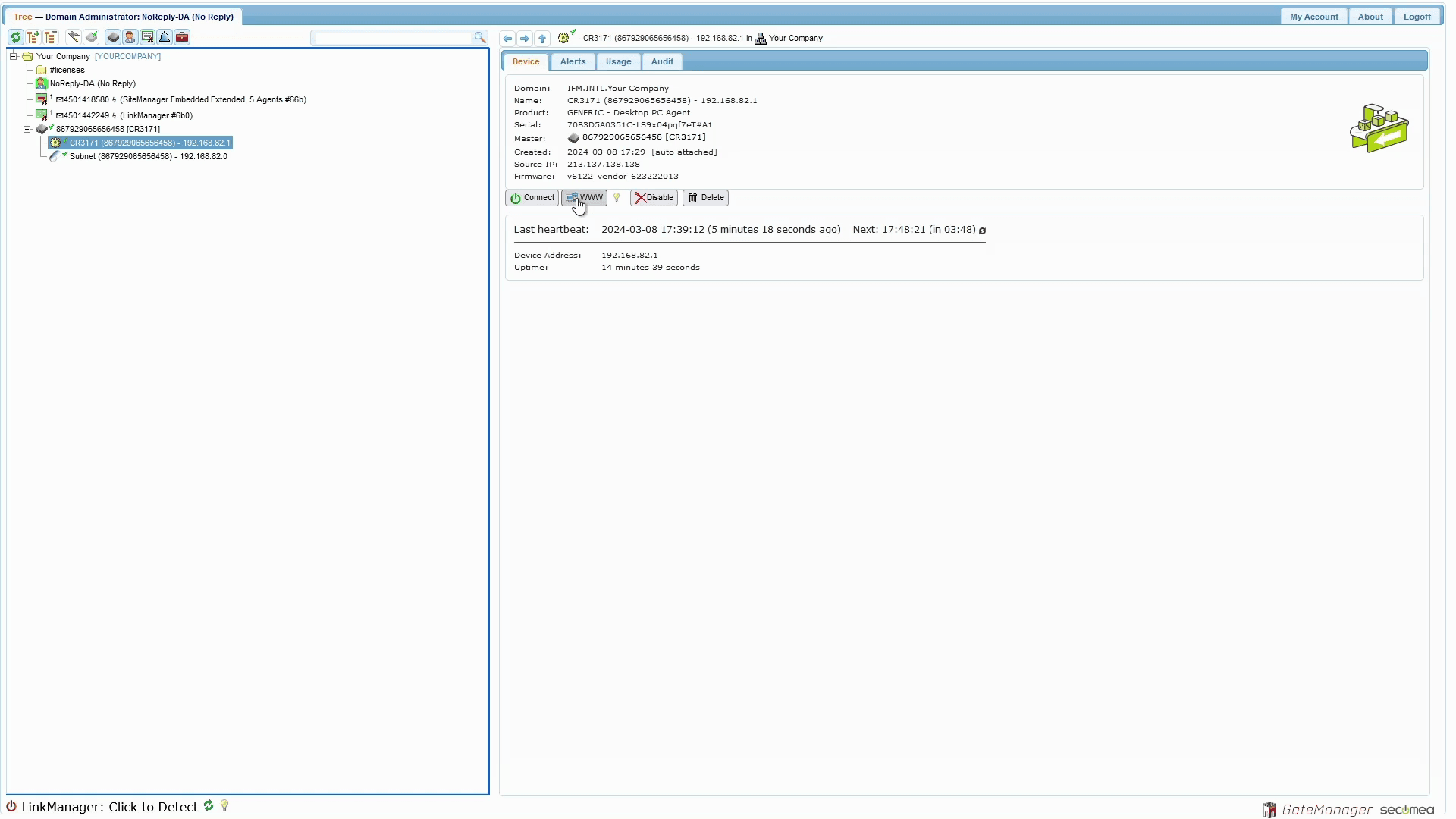Image resolution: width=1456 pixels, height=819 pixels.
Task: Click the navigate up arrow icon
Action: pos(542,39)
